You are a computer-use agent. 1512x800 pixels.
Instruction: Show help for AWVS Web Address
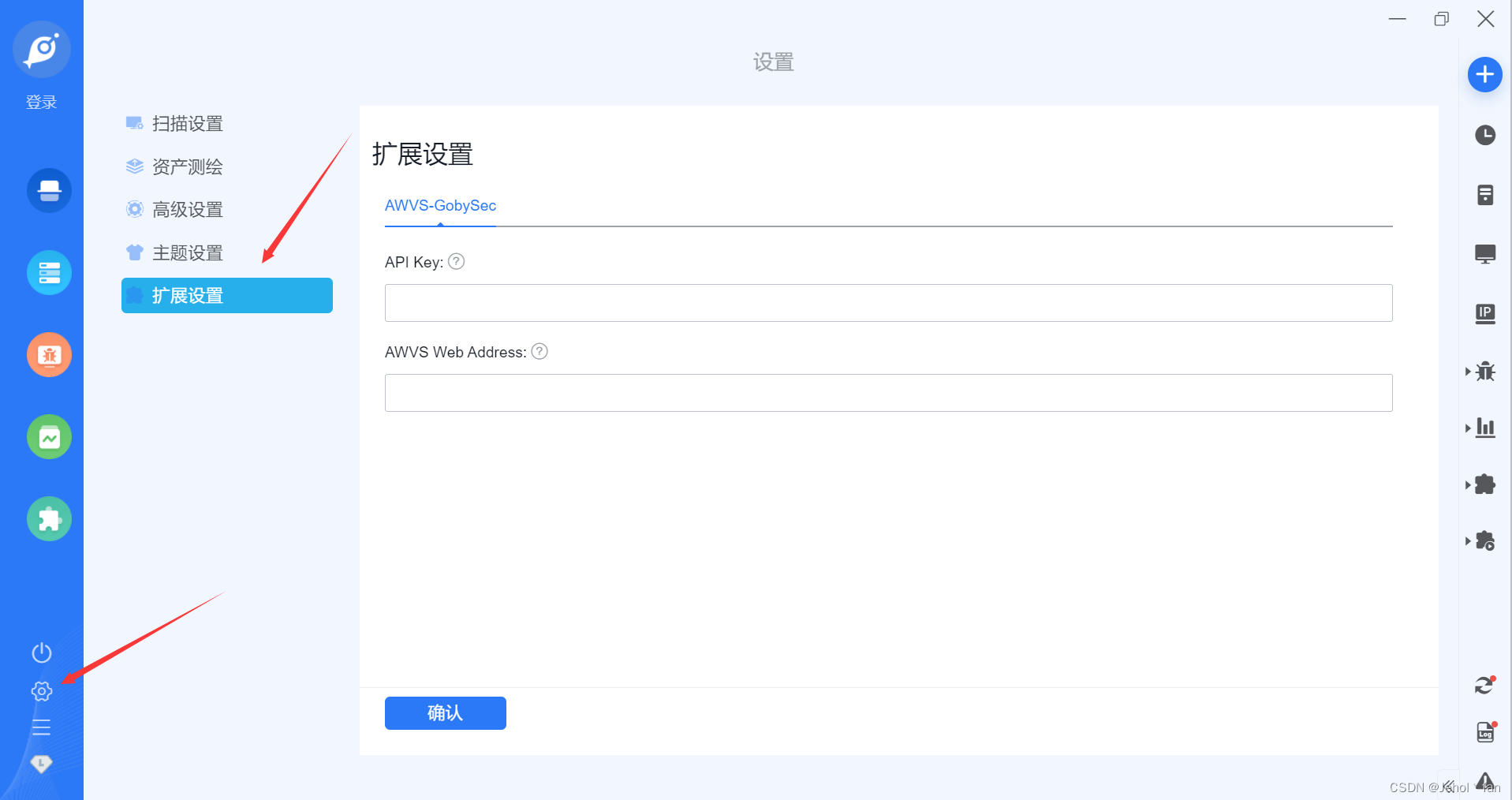[539, 351]
